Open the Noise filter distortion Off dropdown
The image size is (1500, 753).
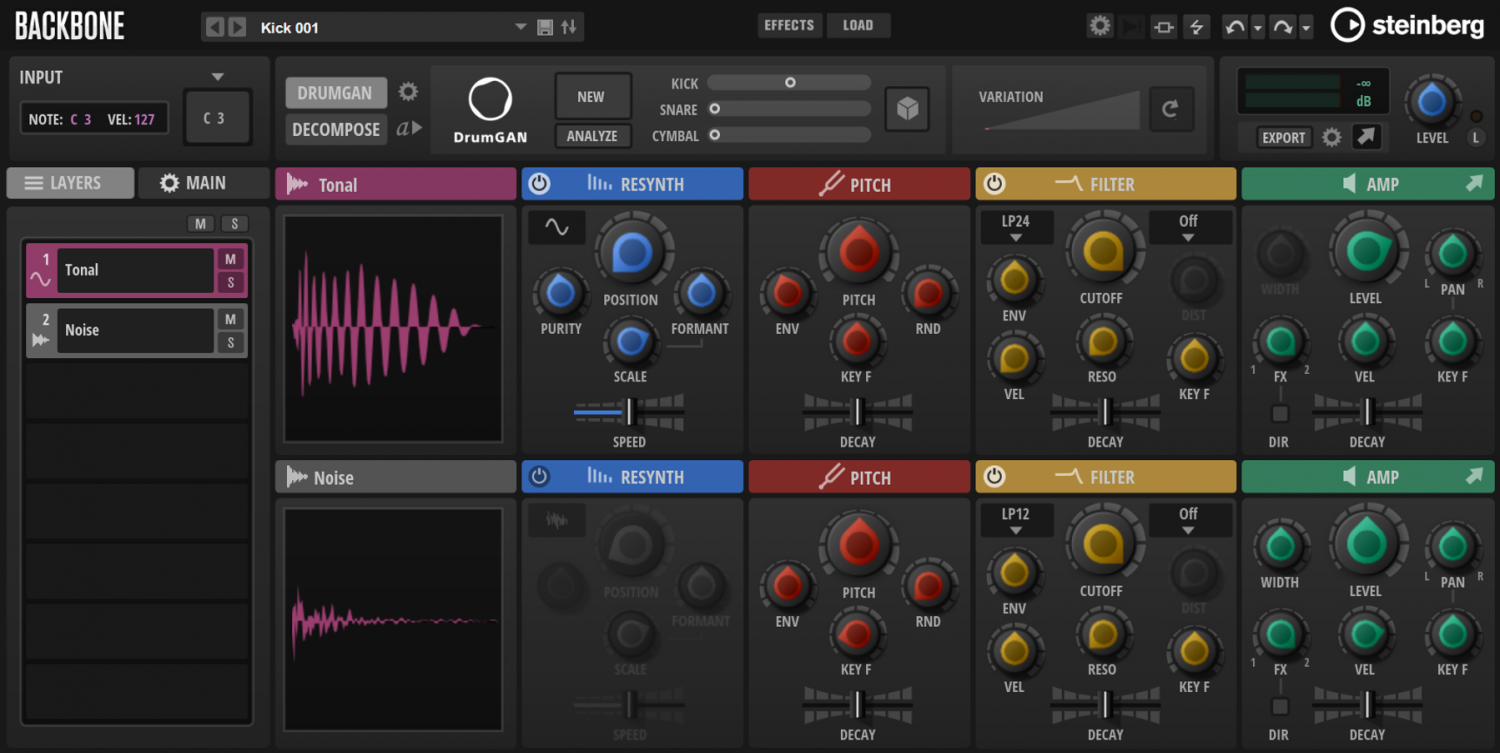click(1189, 520)
